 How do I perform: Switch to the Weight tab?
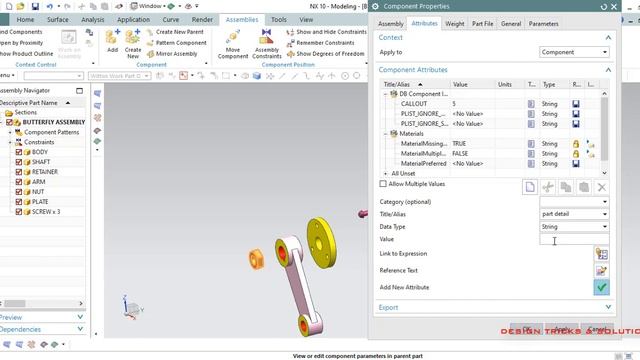pos(455,24)
